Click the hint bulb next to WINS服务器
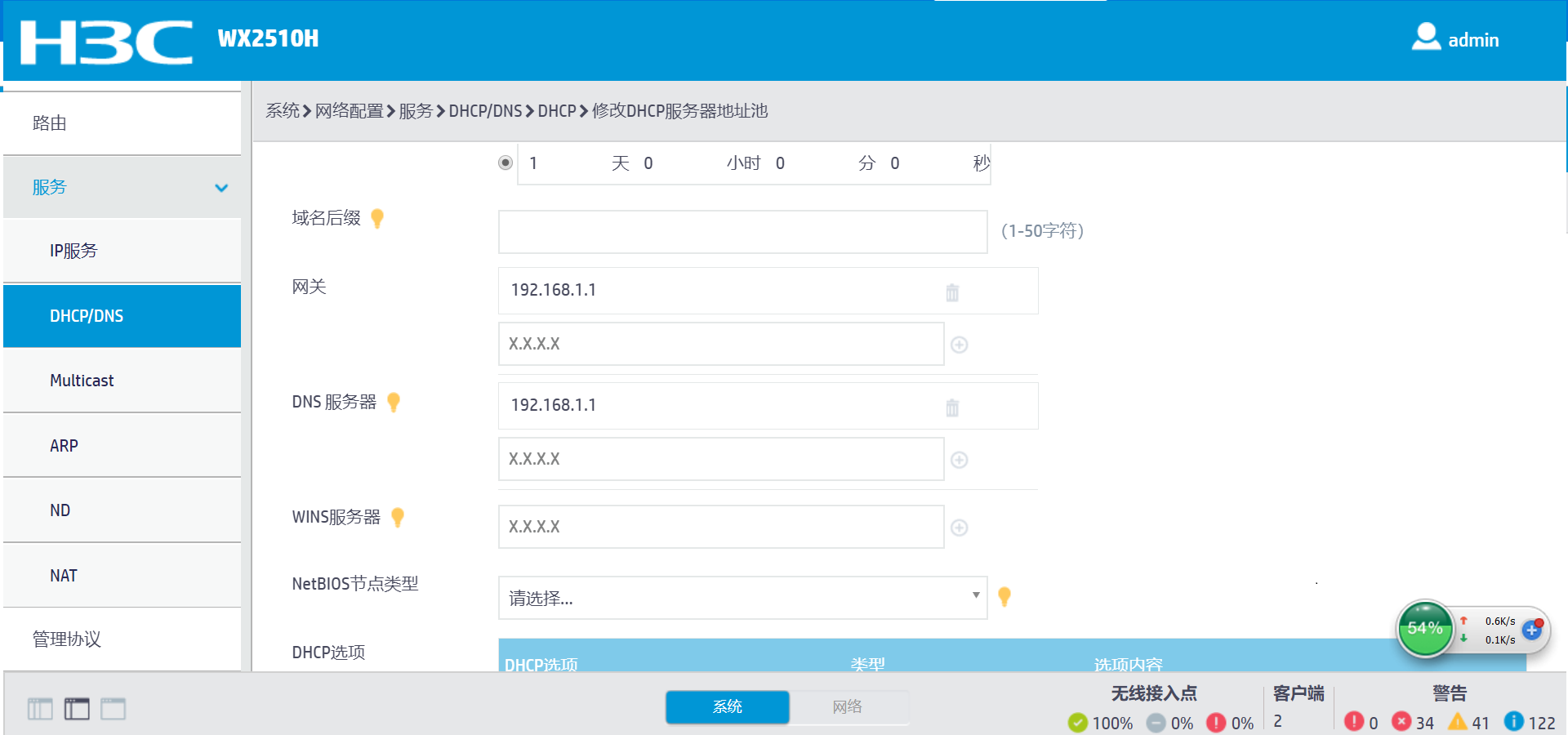 [398, 517]
